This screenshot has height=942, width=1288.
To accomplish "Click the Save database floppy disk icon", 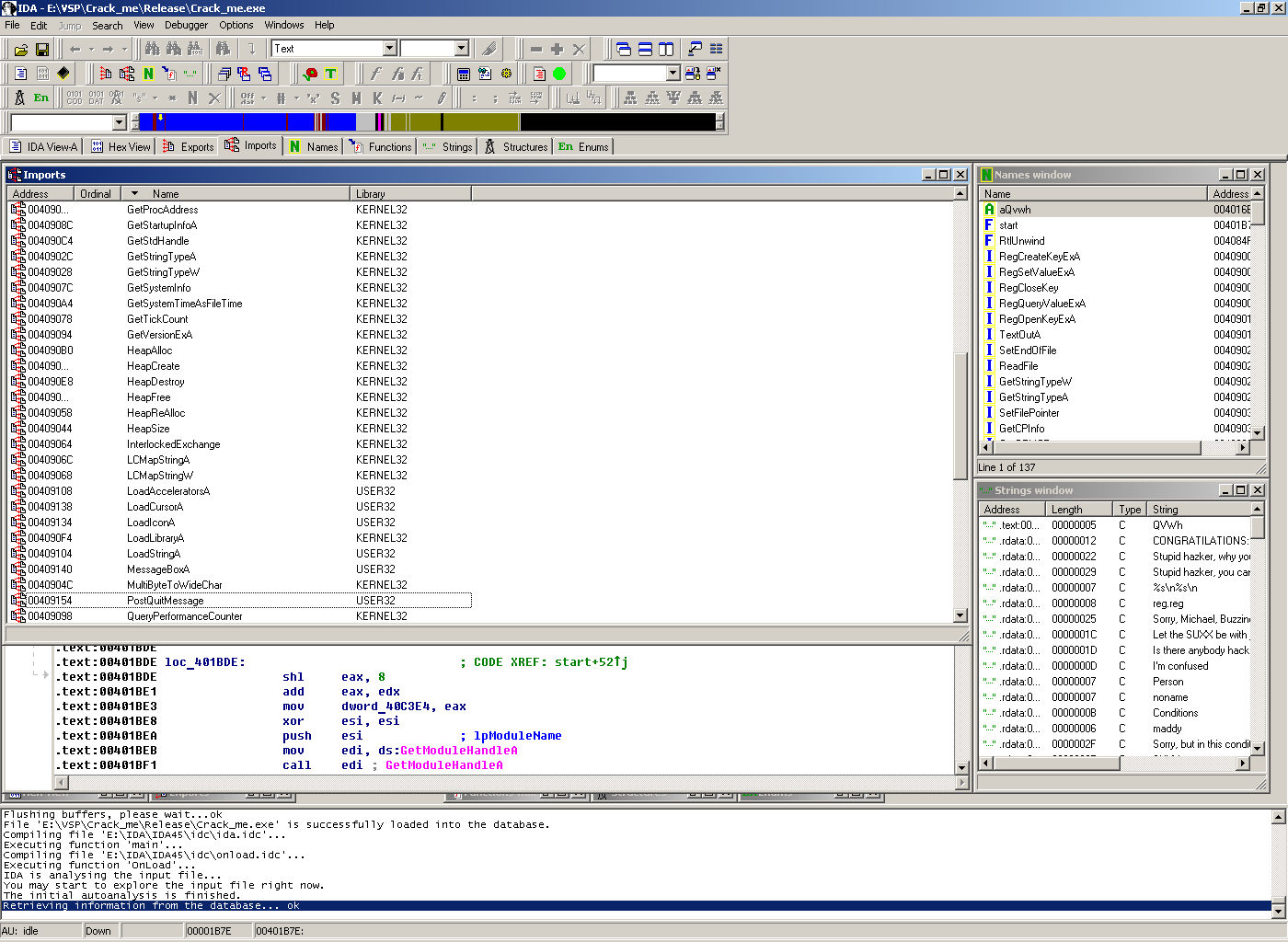I will click(41, 50).
